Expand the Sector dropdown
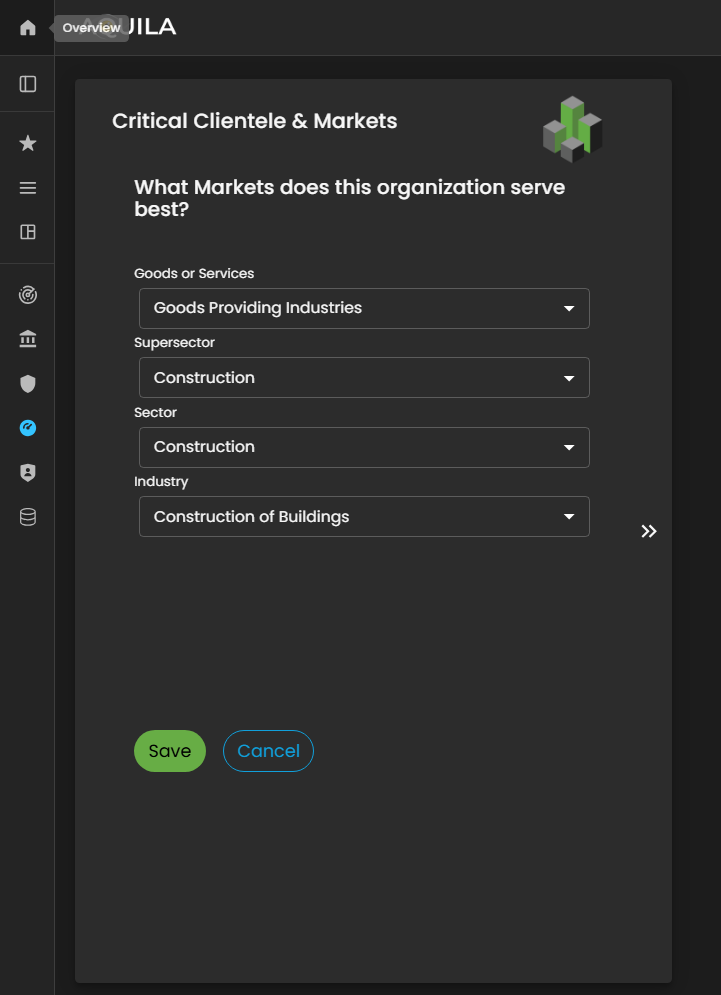Viewport: 721px width, 995px height. (364, 447)
